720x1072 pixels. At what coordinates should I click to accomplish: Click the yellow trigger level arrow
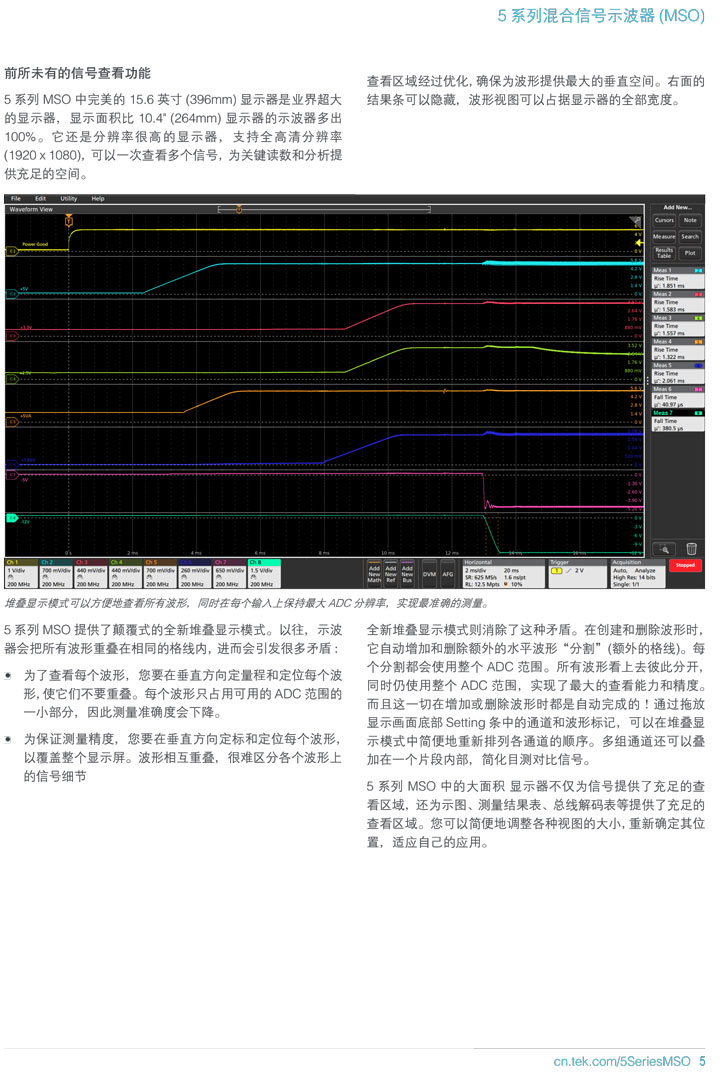(639, 243)
